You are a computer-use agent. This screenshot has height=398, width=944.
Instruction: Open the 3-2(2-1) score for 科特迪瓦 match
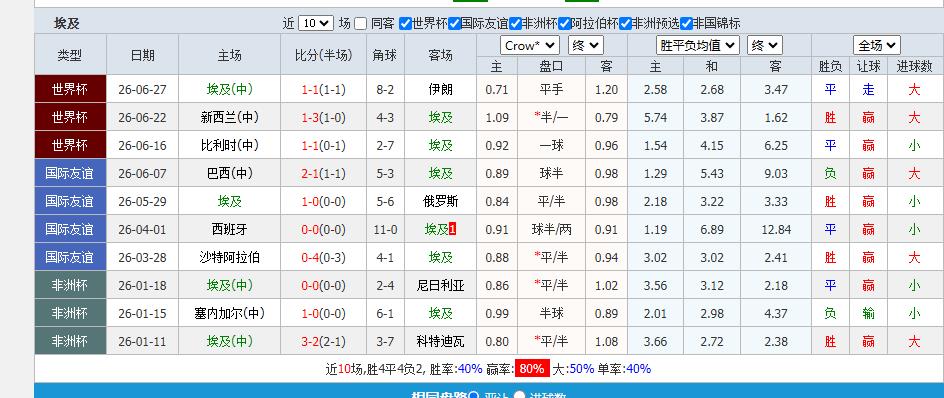point(323,341)
